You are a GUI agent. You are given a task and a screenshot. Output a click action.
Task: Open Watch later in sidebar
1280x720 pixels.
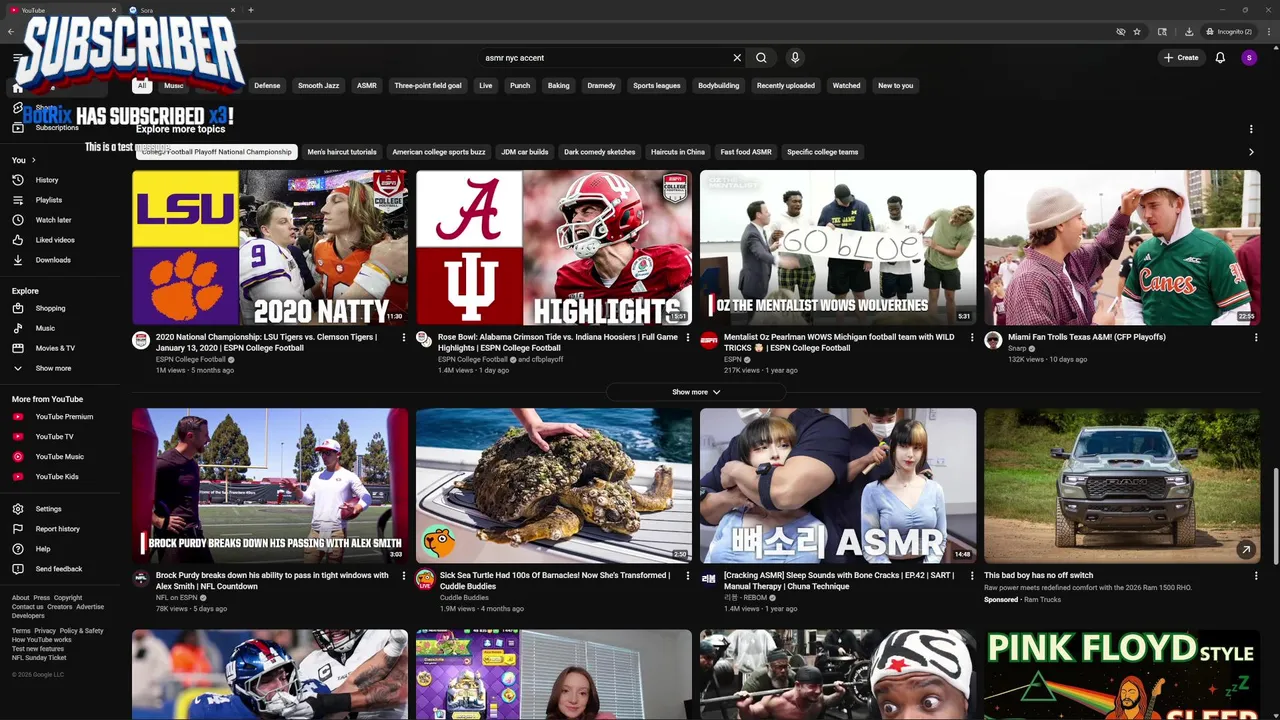click(53, 220)
